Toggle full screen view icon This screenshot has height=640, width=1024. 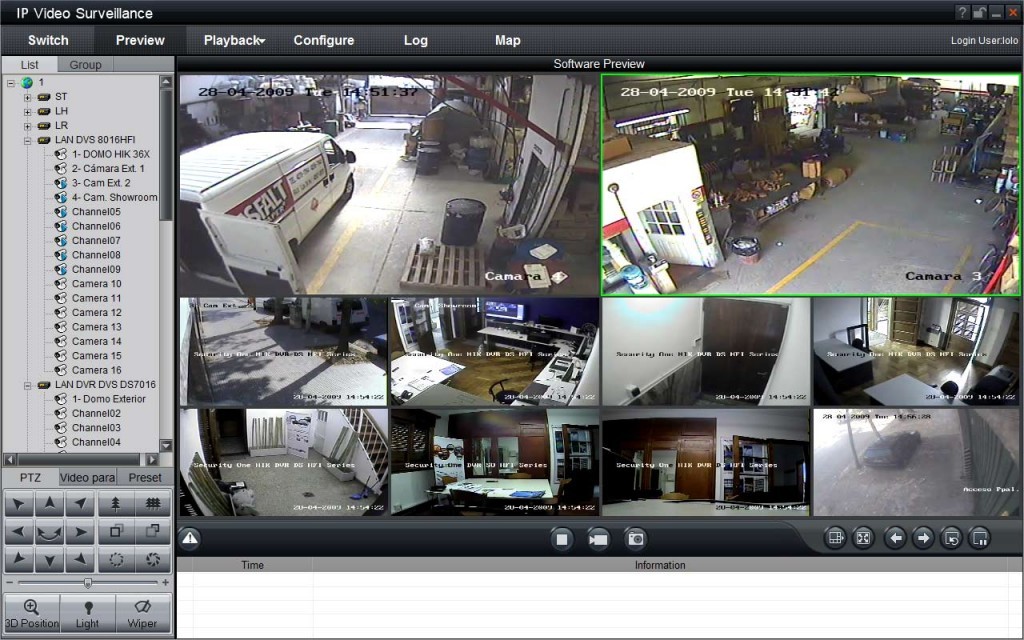point(863,539)
